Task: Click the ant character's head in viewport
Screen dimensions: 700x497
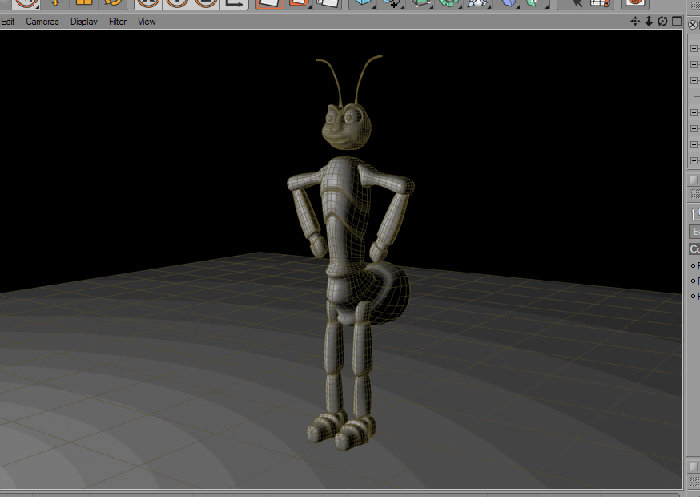Action: pos(347,126)
